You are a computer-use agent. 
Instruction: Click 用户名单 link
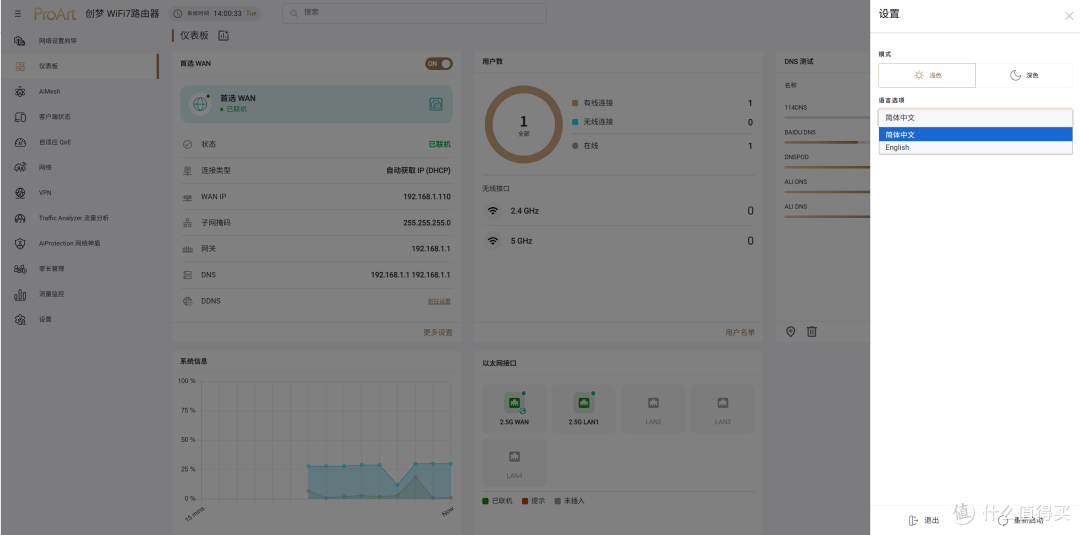click(740, 333)
